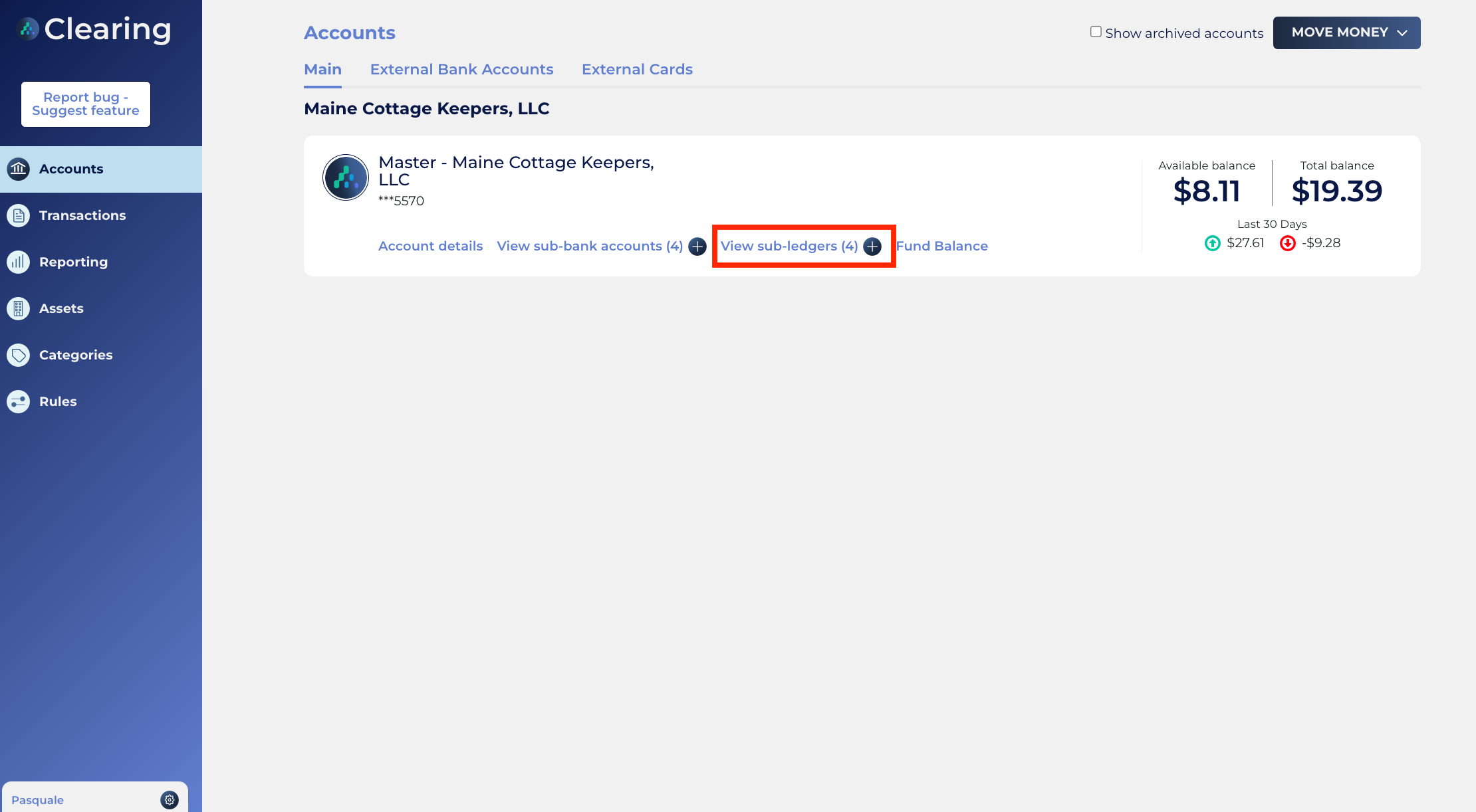Click the Last 30 Days label

pos(1272,224)
